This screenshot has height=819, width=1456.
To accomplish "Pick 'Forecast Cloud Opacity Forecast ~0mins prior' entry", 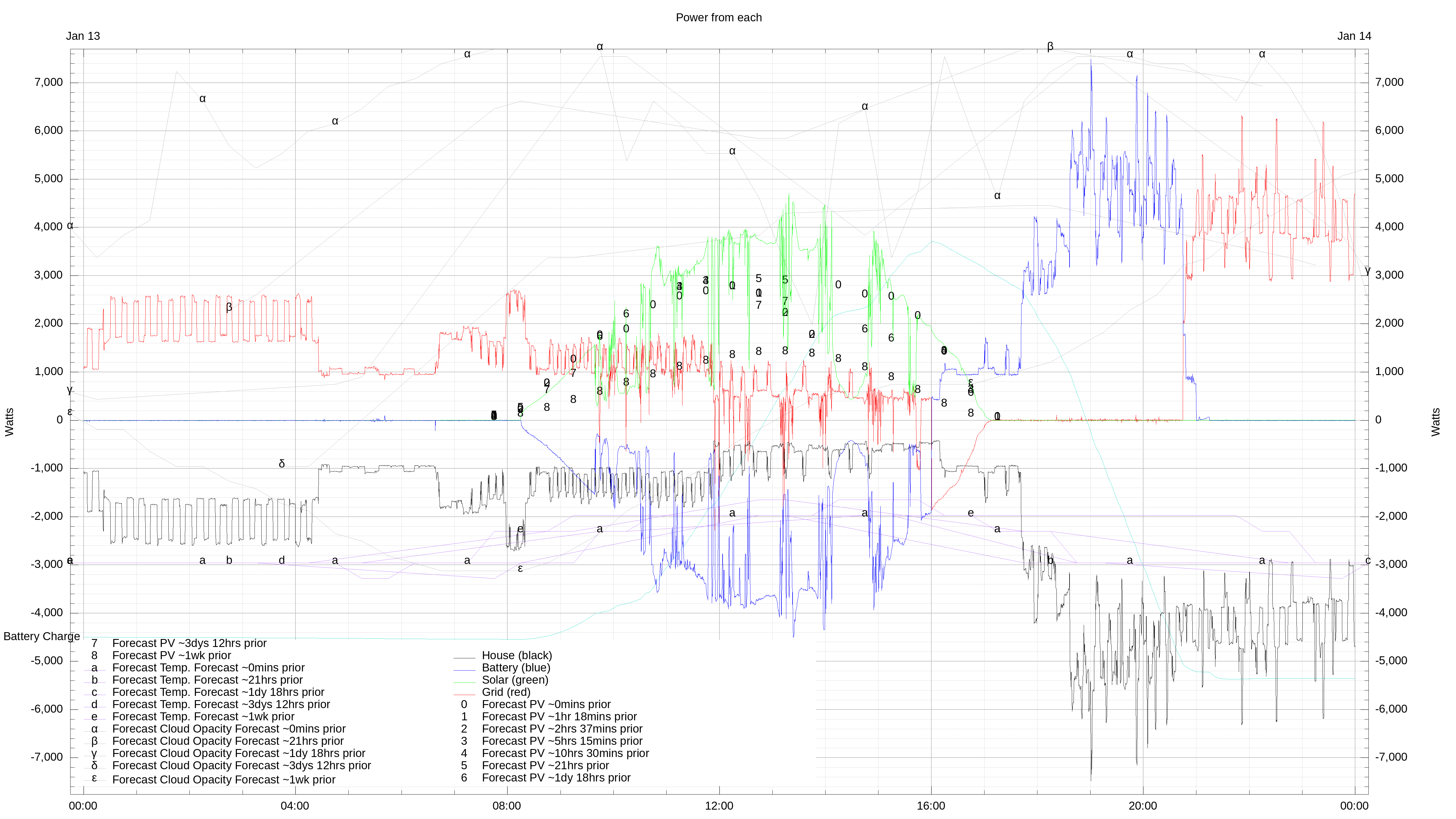I will (229, 729).
